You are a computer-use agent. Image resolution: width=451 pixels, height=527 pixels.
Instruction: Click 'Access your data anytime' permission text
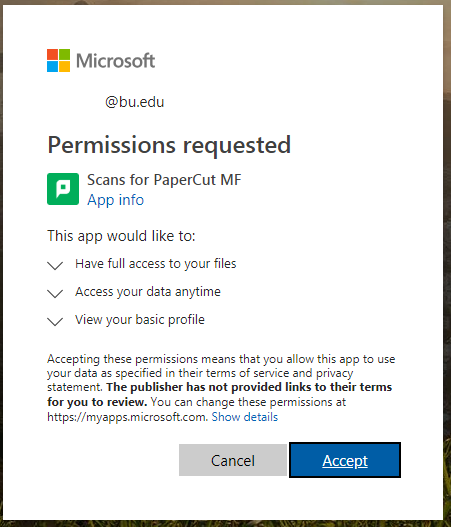(148, 292)
